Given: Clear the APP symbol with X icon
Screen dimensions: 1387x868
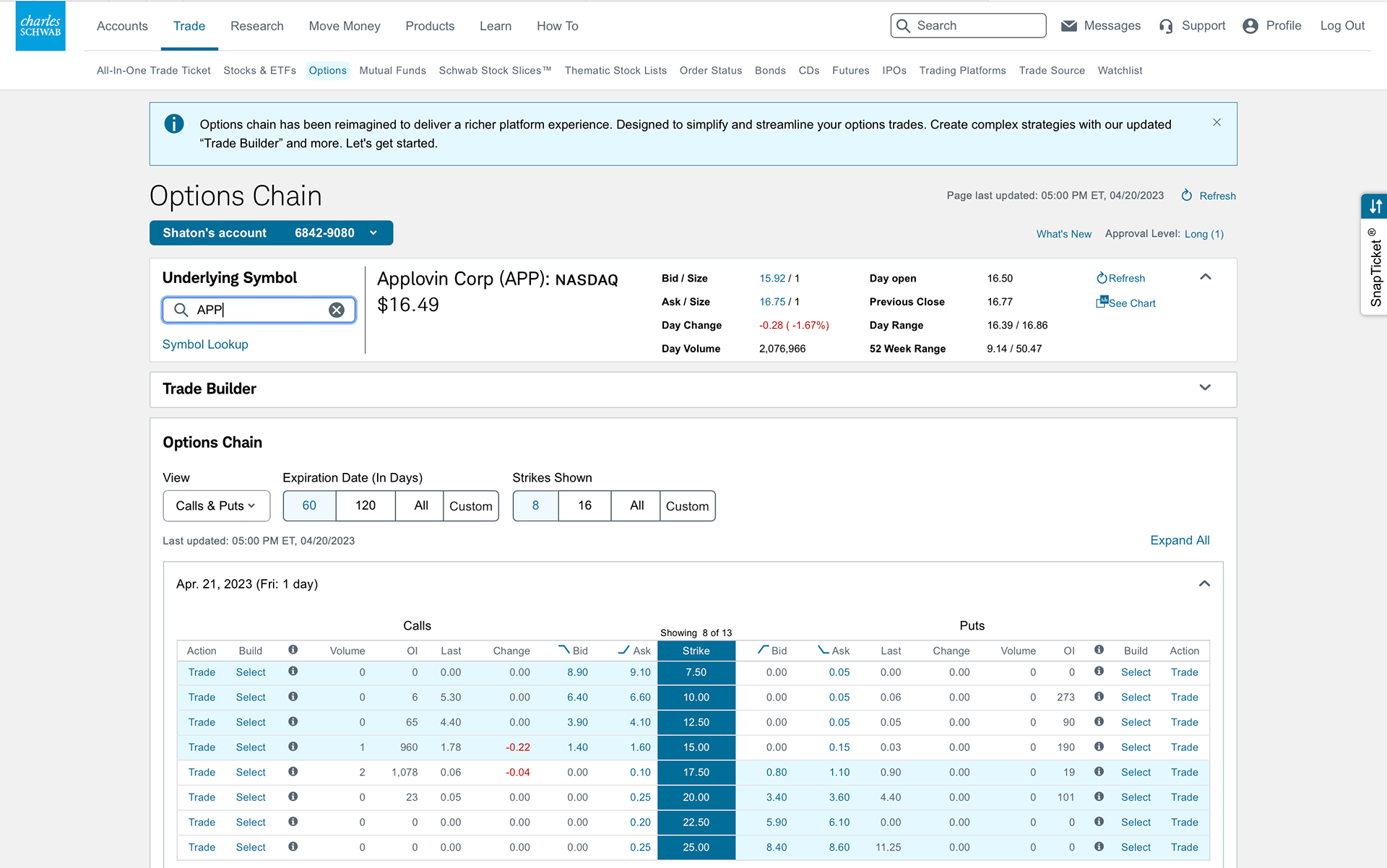Looking at the screenshot, I should coord(337,310).
